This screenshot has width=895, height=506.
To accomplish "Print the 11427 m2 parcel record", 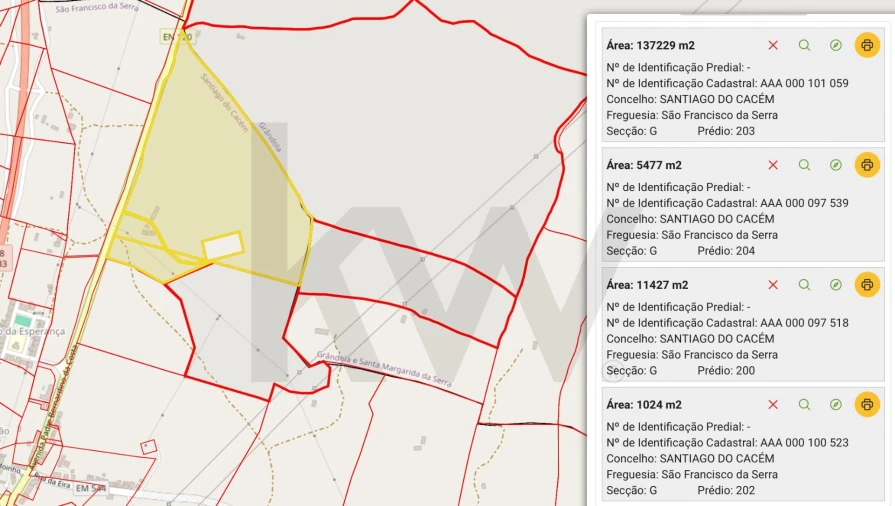I will coord(867,285).
